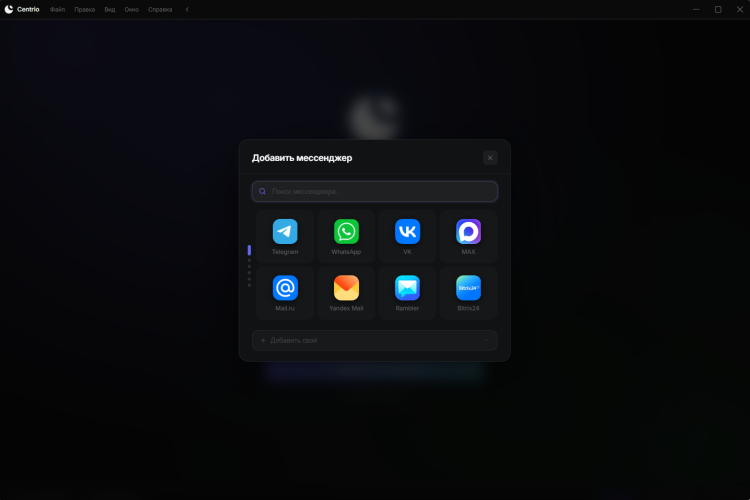Focus the Поиск мессенджера search field

[x=375, y=191]
